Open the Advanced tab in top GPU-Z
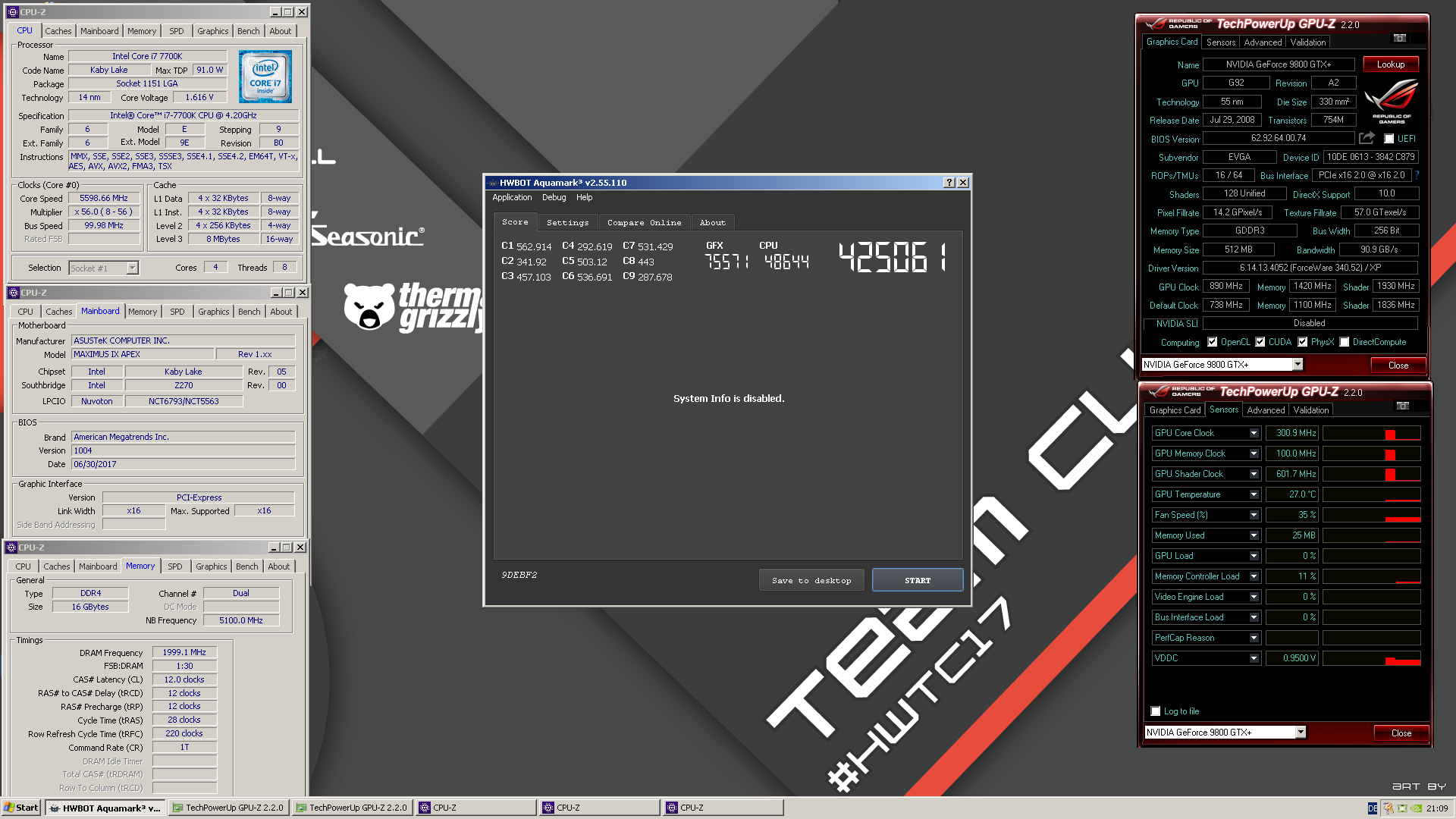The width and height of the screenshot is (1456, 819). 1263,42
